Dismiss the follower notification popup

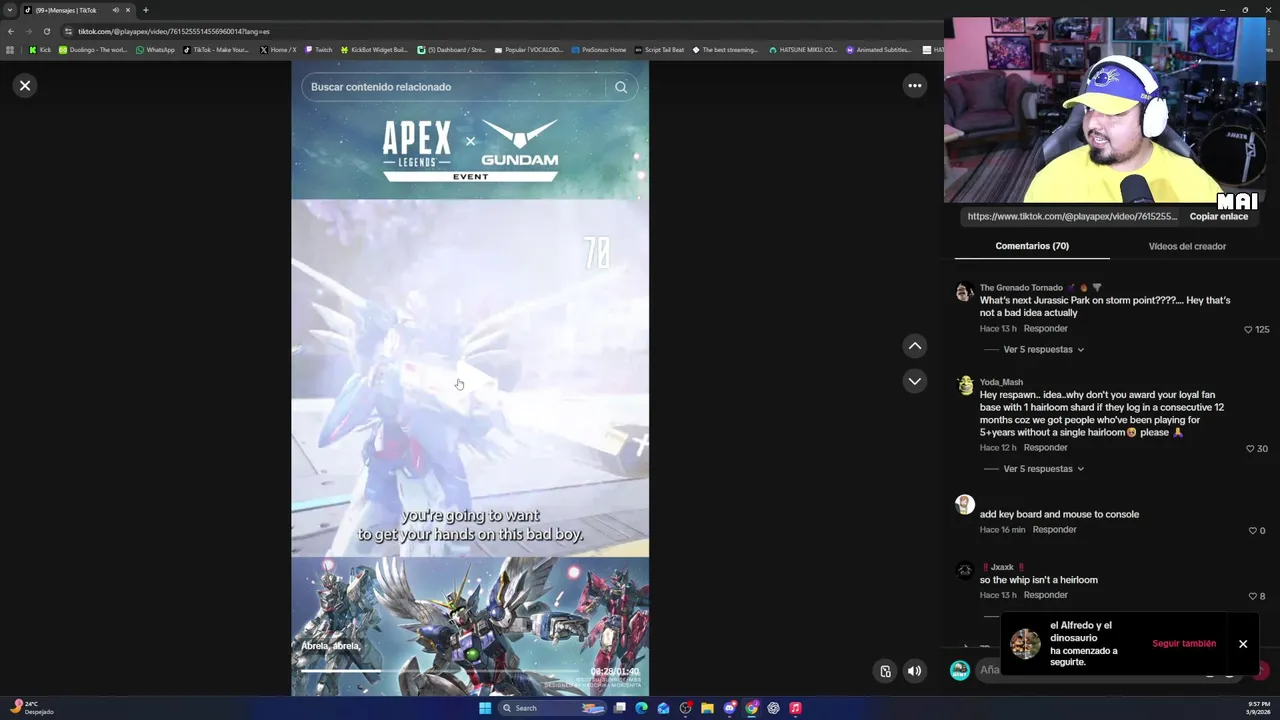coord(1243,644)
